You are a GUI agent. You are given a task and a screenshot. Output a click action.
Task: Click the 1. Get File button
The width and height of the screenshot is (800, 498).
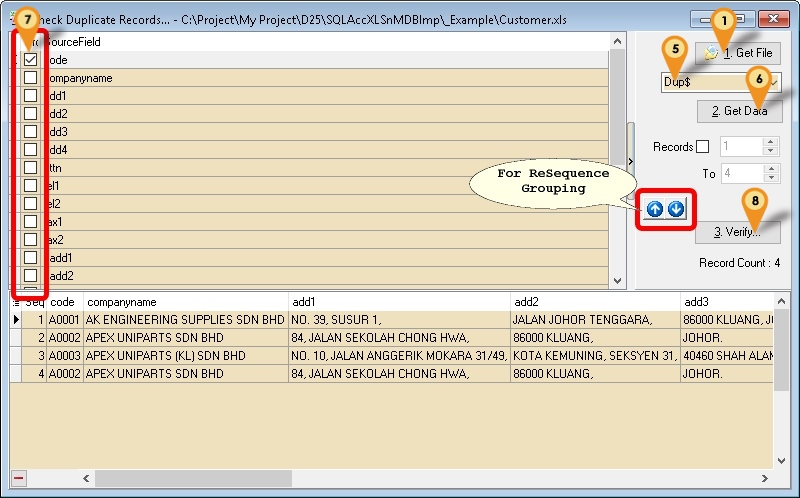[738, 53]
